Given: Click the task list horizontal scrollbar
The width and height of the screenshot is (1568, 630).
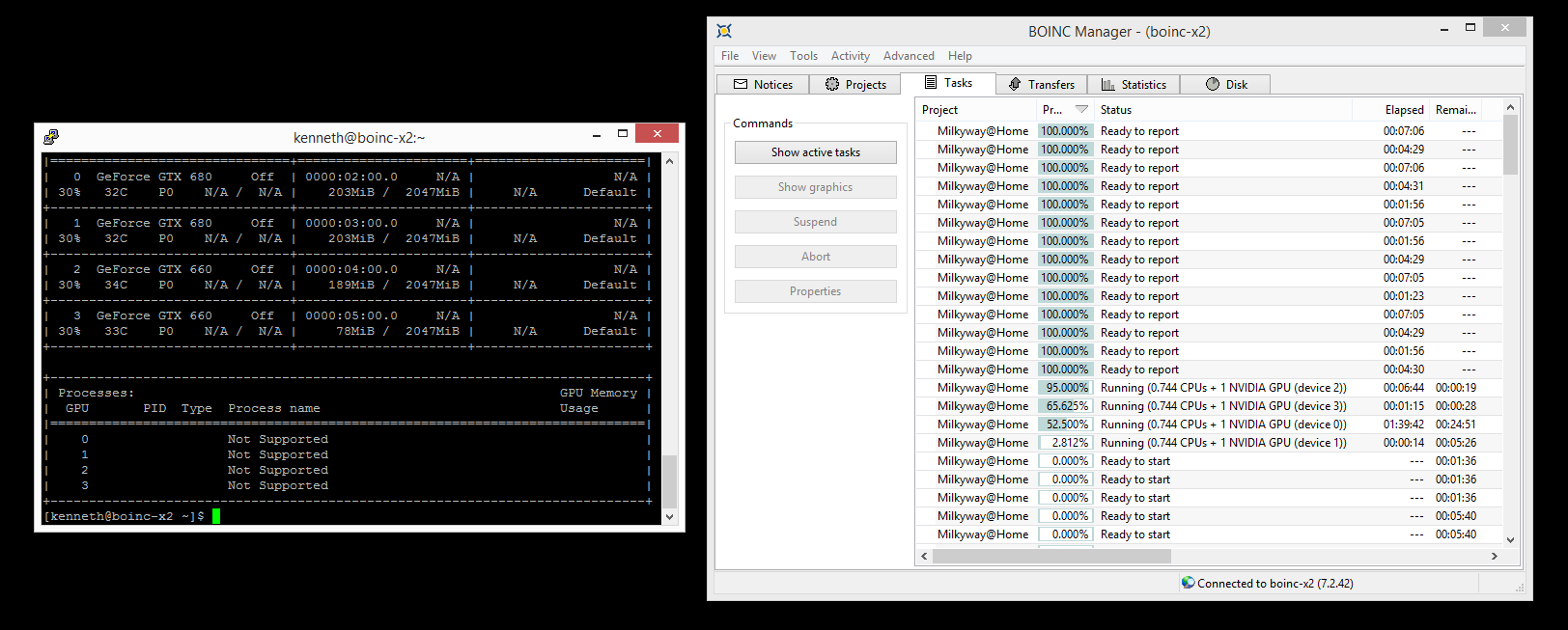Looking at the screenshot, I should (1051, 557).
